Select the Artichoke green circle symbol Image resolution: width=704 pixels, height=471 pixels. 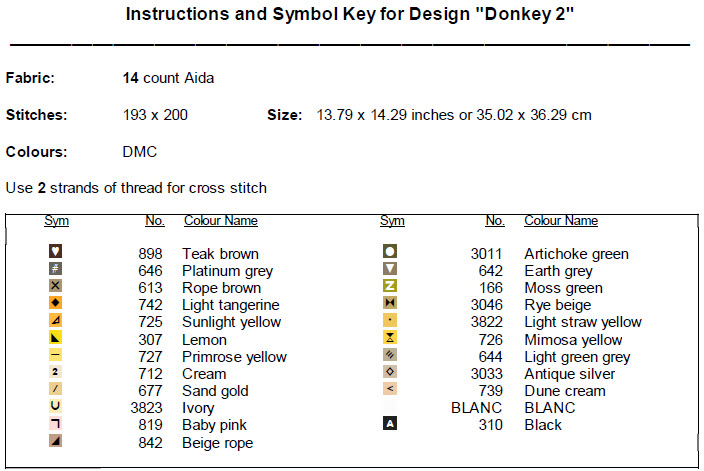coord(391,252)
